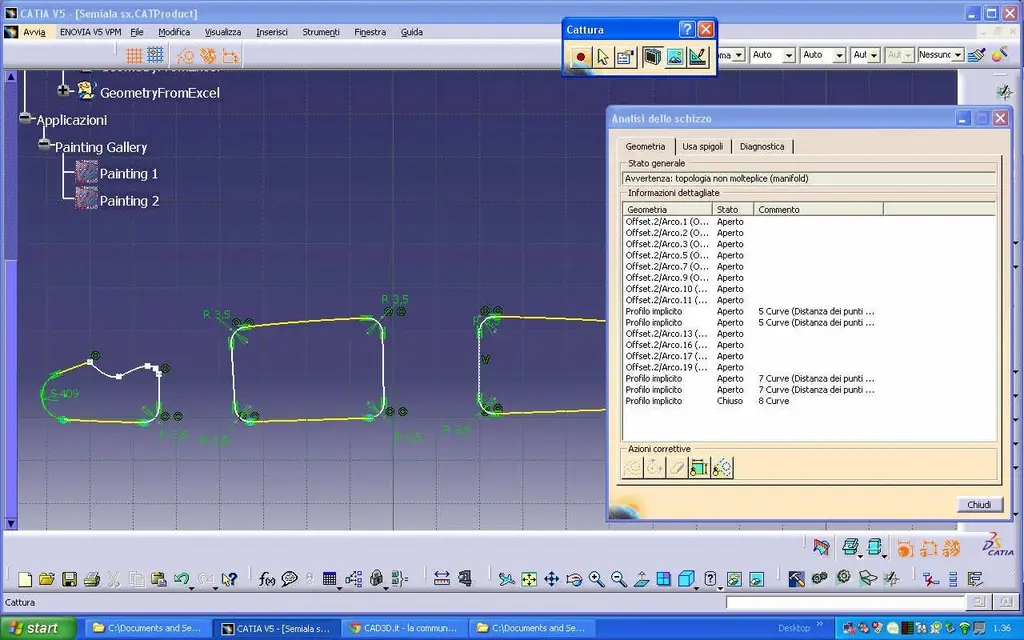Screen dimensions: 1024x640
Task: Click the last corrective action icon
Action: point(722,468)
